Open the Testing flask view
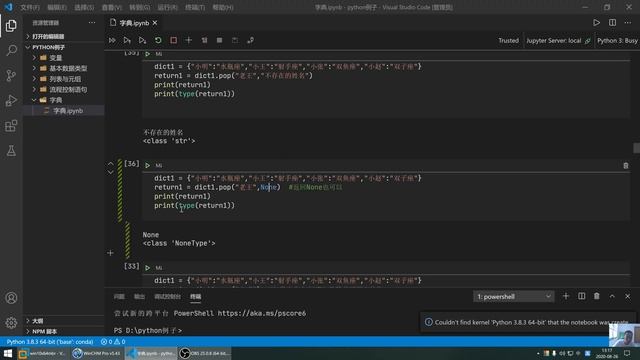Viewport: 640px width, 360px height. click(11, 151)
